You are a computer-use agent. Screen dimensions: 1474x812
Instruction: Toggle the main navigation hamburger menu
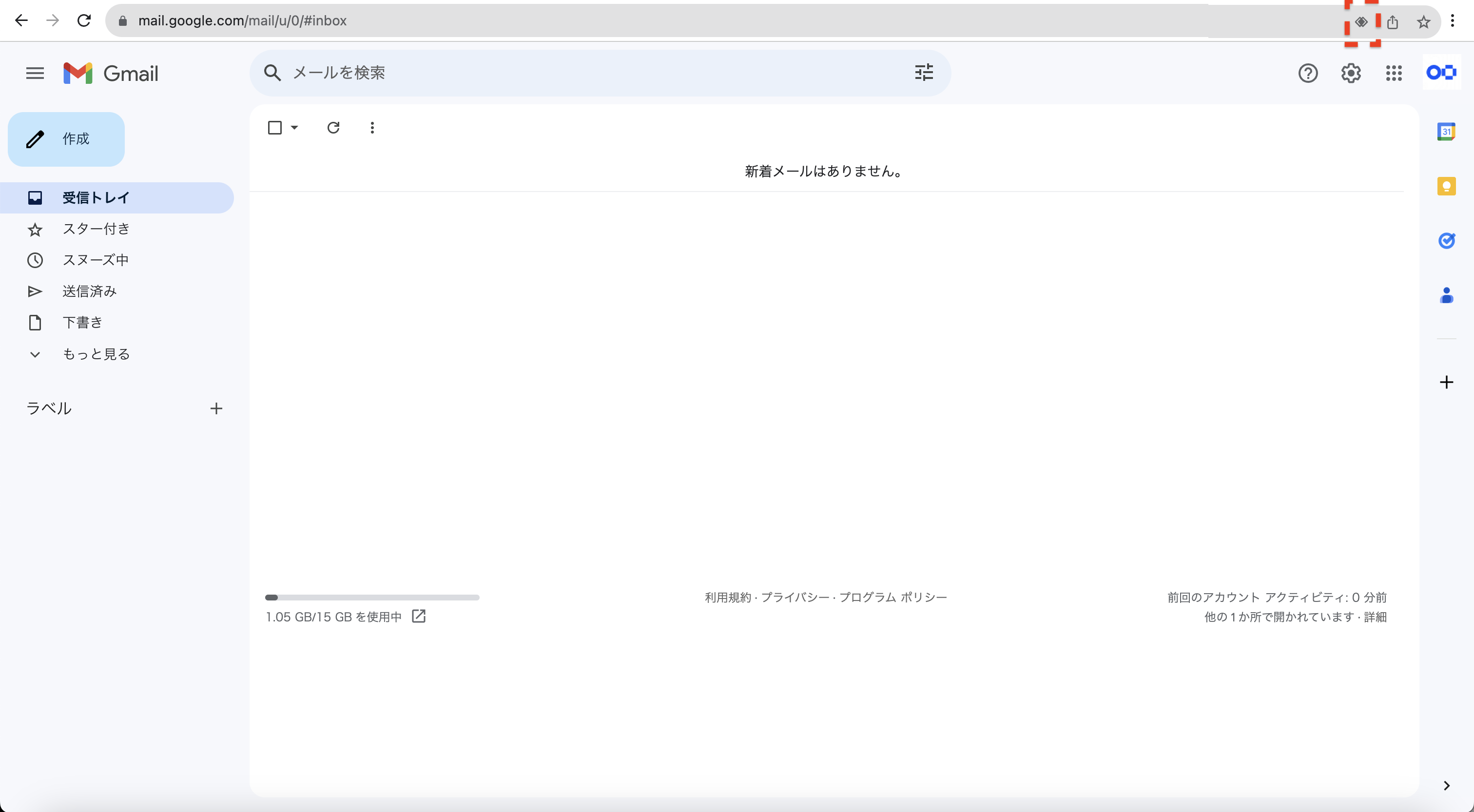tap(34, 73)
